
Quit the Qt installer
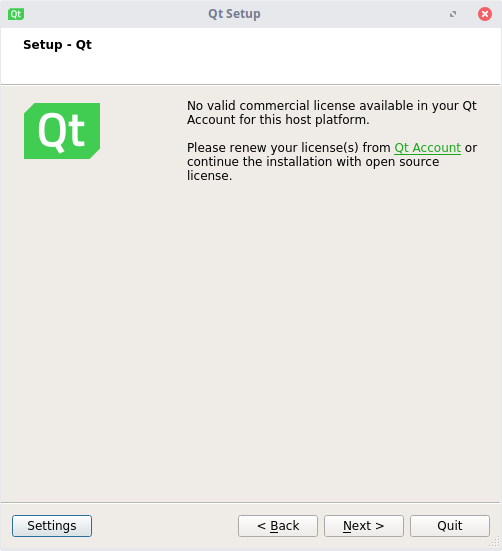tap(450, 526)
